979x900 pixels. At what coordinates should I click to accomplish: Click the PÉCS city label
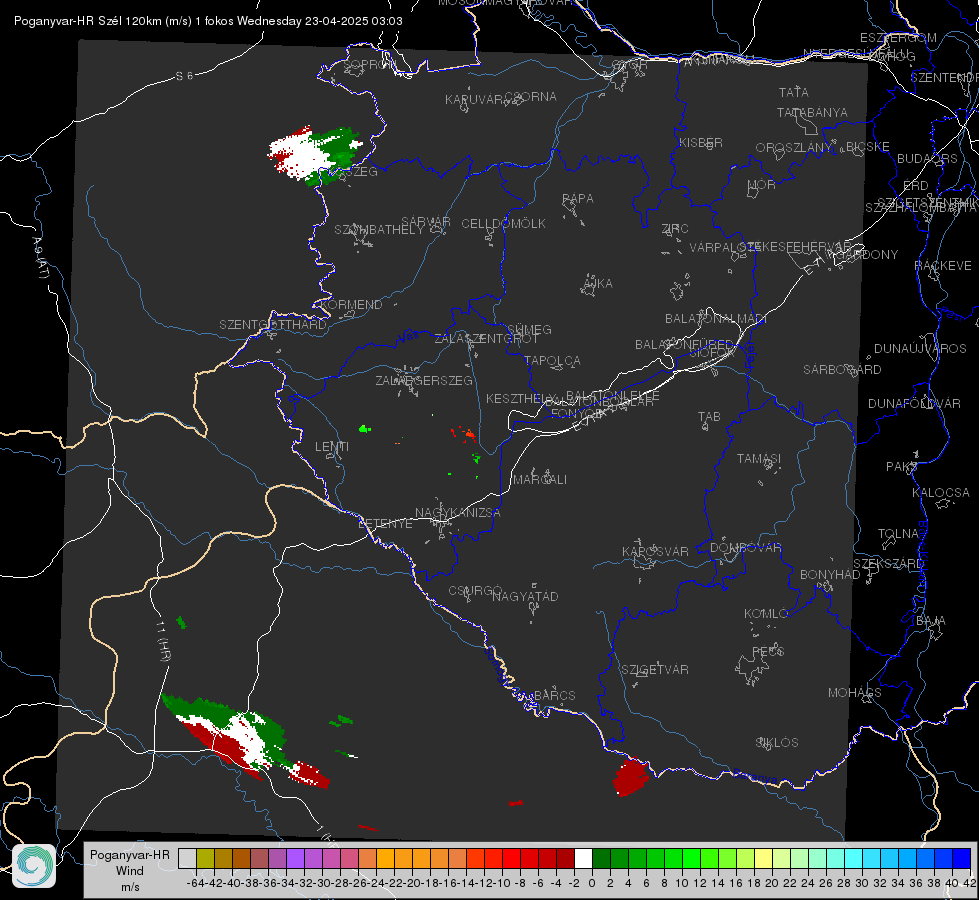pos(768,651)
